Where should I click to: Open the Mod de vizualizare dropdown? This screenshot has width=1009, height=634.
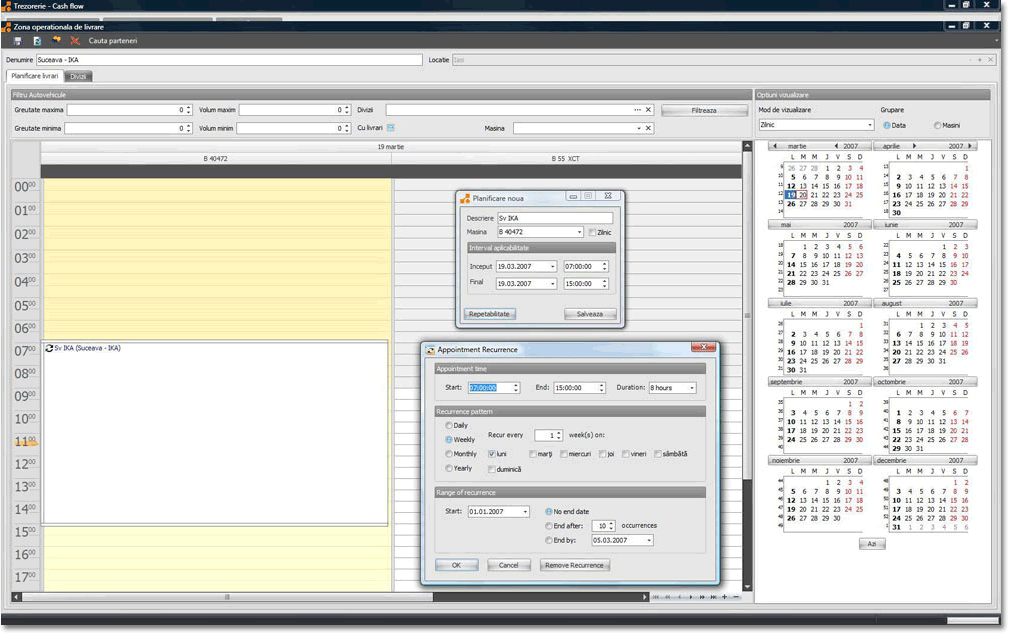point(869,125)
